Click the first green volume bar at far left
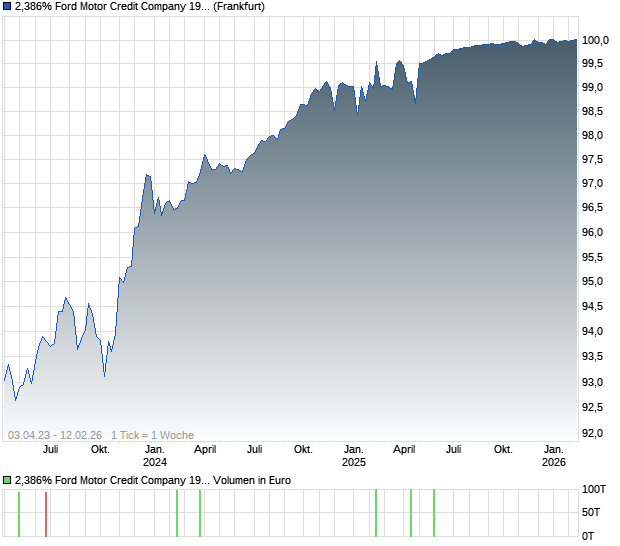 click(19, 514)
